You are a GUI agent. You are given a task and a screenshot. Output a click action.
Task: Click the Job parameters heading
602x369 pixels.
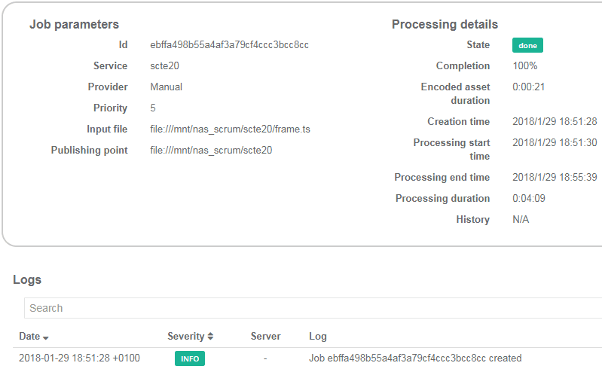tap(74, 25)
